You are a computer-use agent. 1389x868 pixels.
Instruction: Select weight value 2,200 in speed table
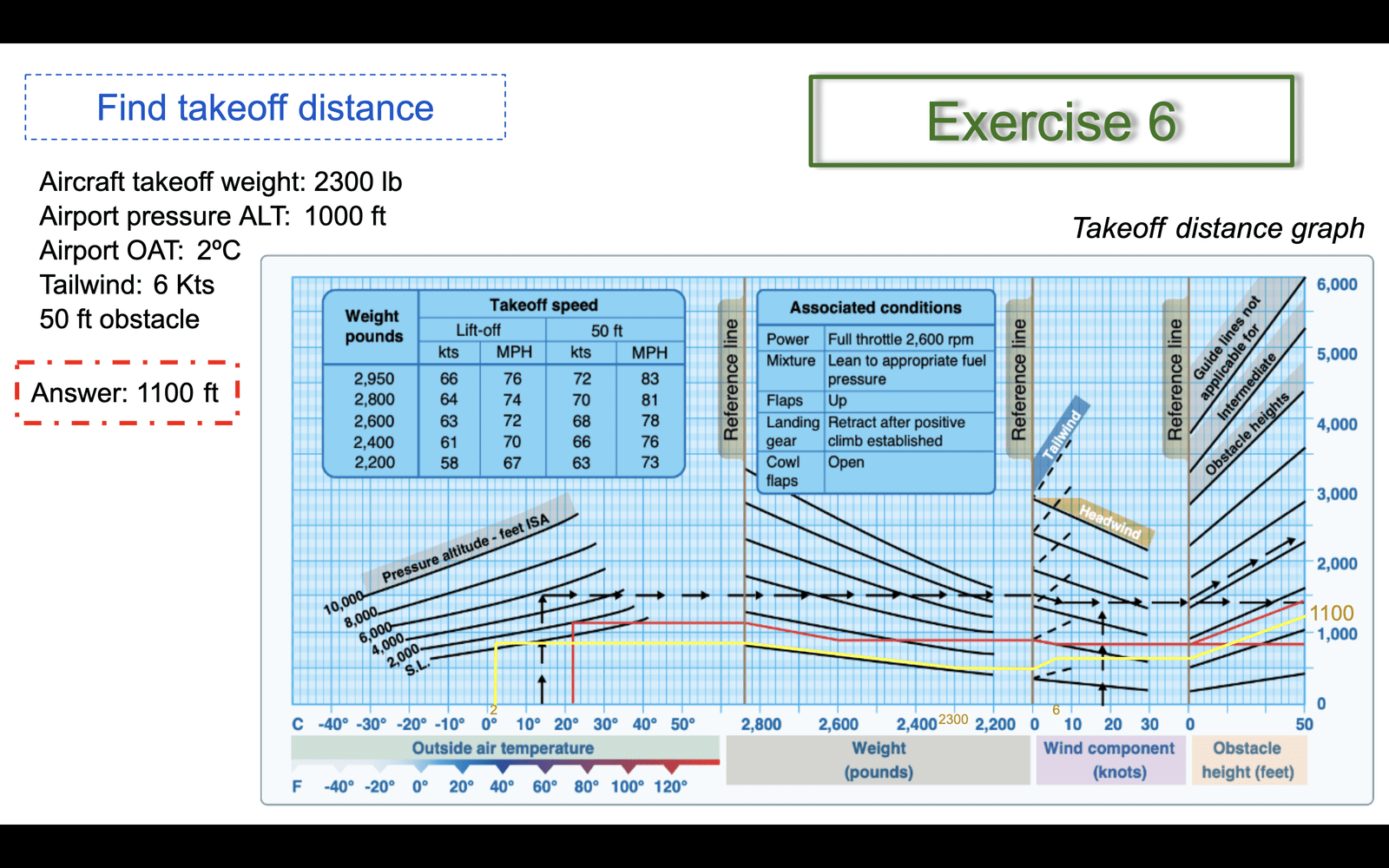pyautogui.click(x=374, y=463)
